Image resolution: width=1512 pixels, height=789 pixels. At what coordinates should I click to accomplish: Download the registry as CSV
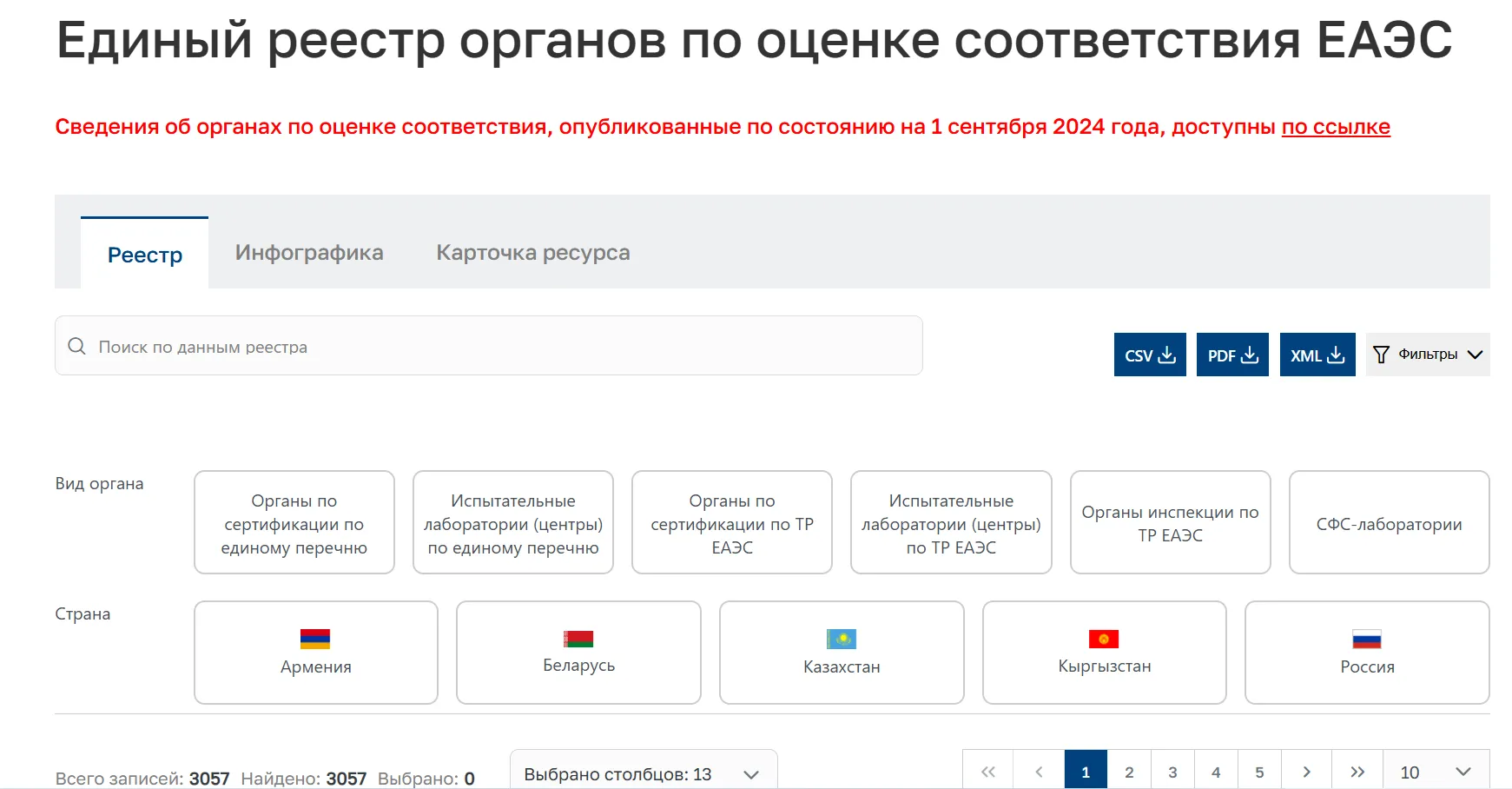(1149, 355)
